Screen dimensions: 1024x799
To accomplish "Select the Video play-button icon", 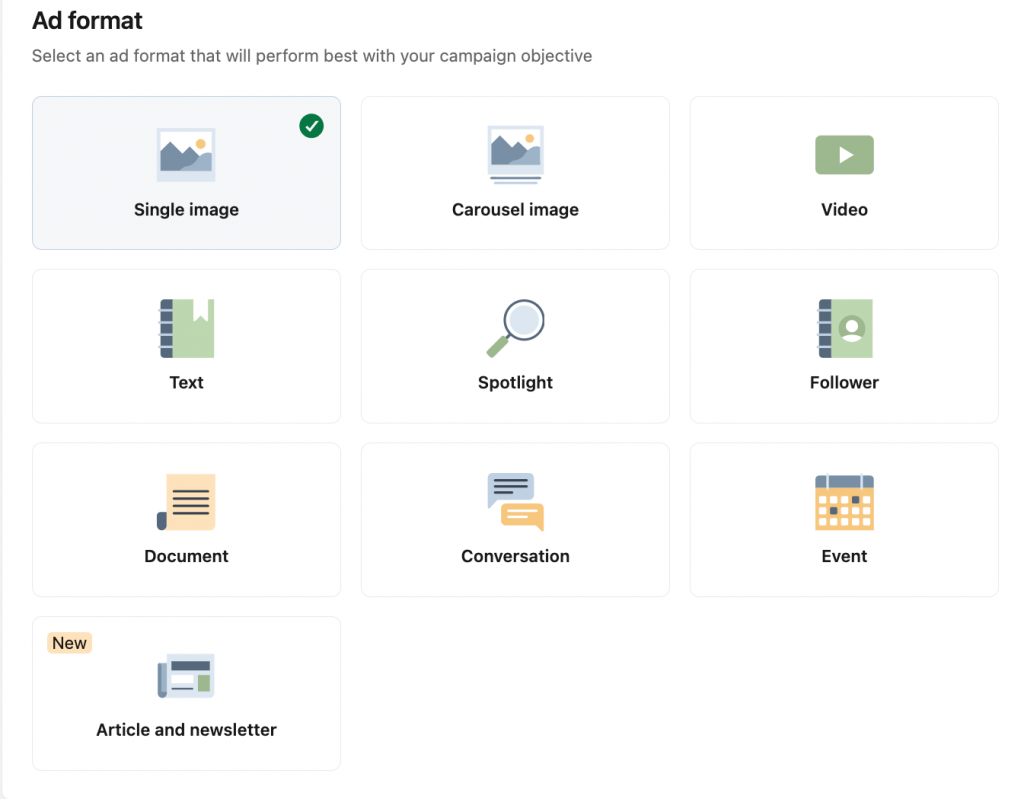I will point(844,155).
